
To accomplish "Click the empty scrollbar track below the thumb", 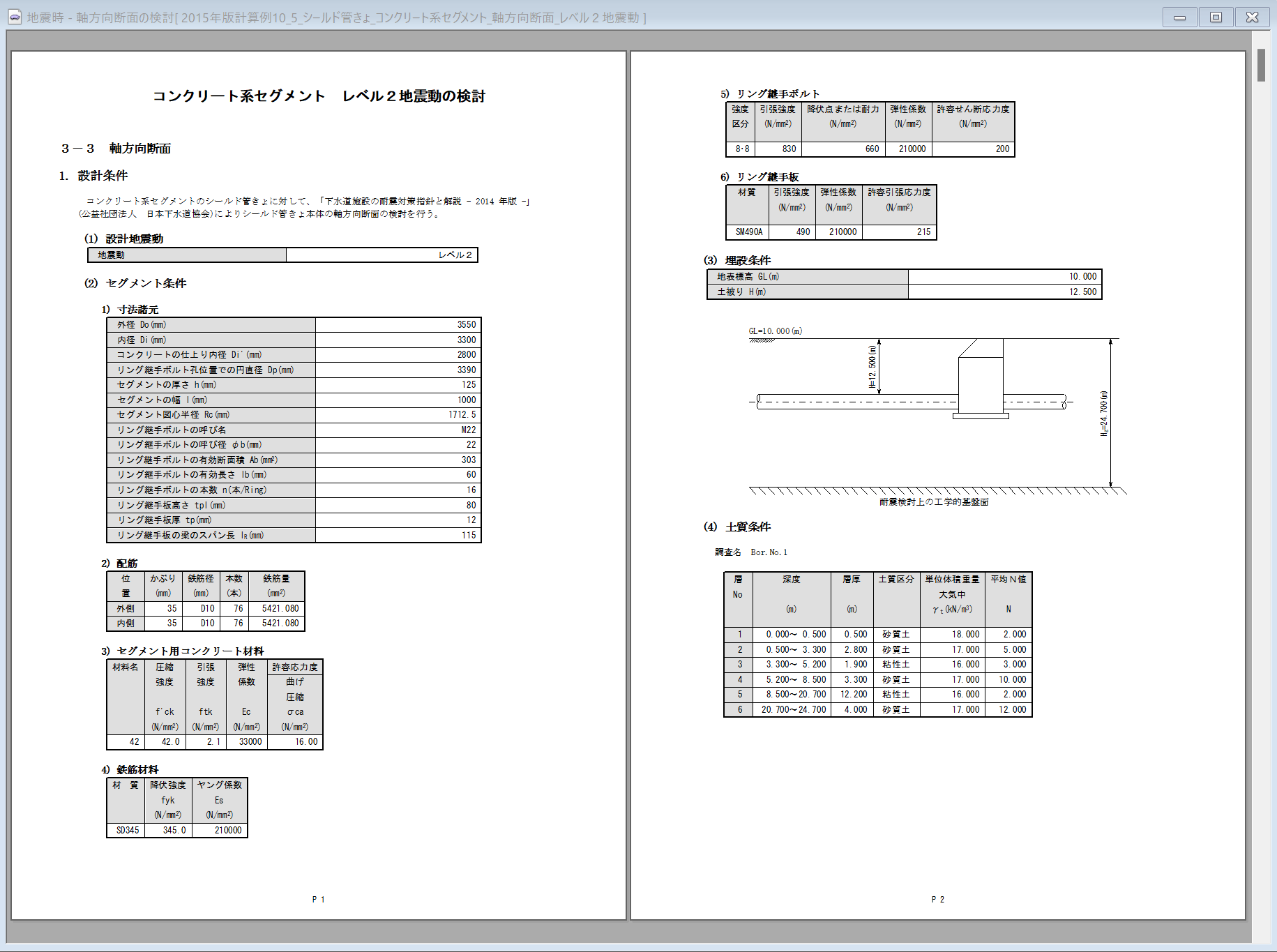I will [1261, 488].
